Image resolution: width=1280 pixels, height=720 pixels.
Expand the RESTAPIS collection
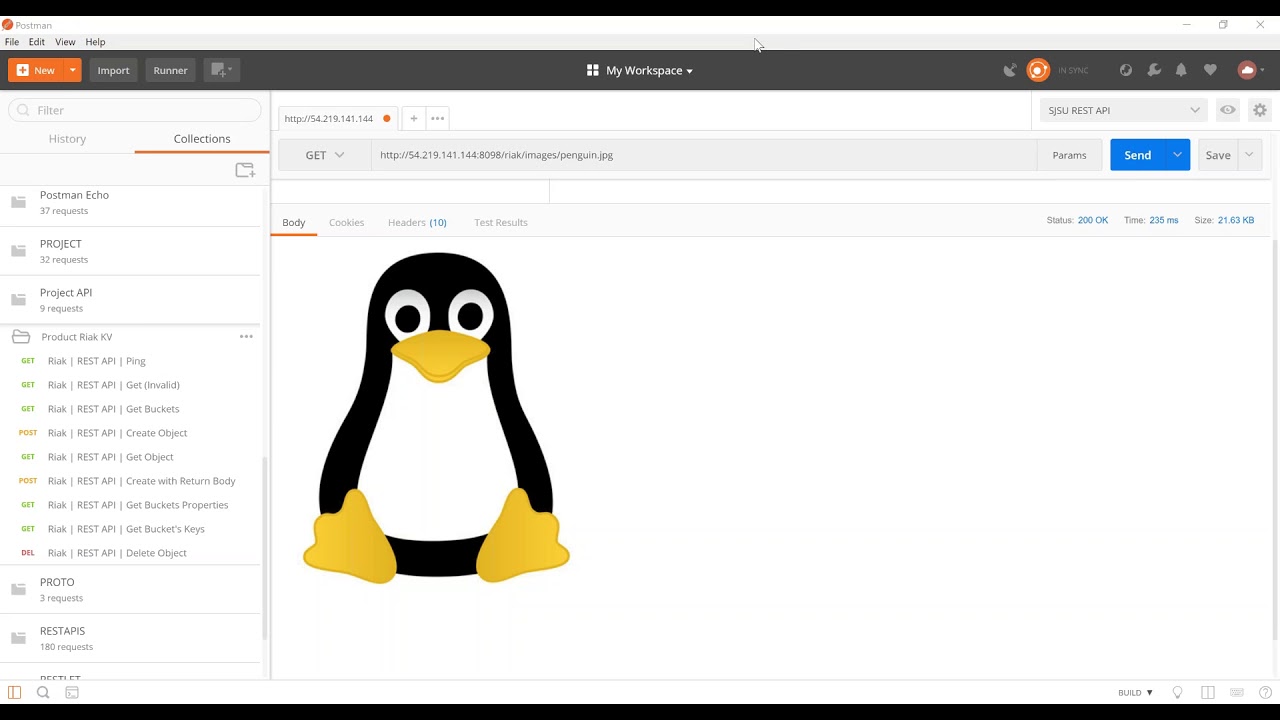point(130,638)
